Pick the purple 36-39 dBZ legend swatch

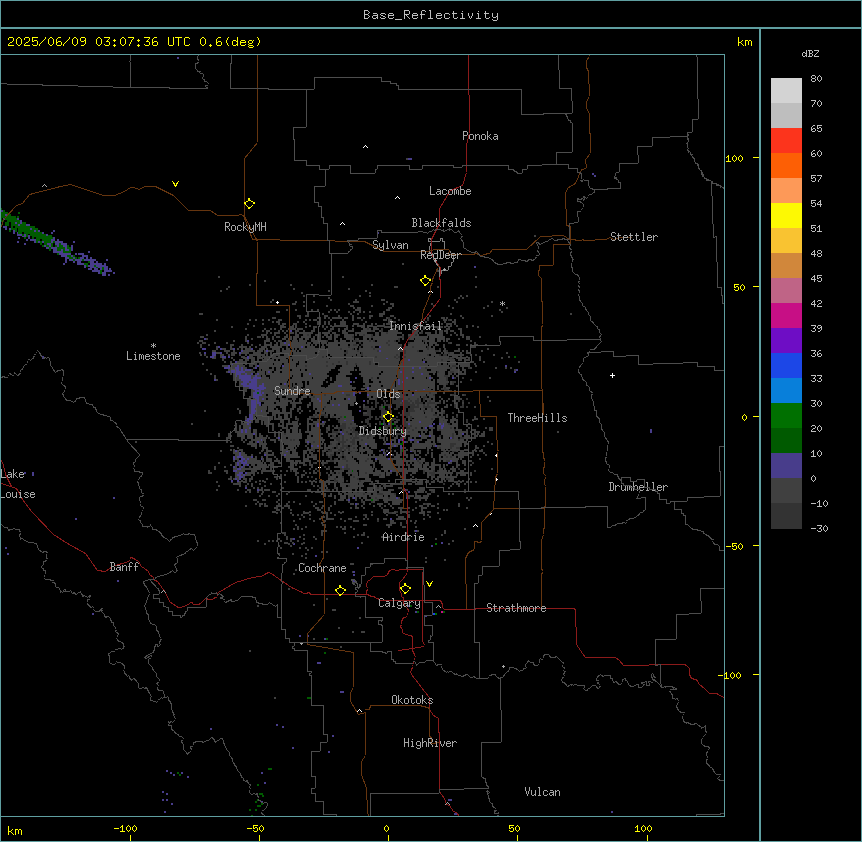[786, 341]
